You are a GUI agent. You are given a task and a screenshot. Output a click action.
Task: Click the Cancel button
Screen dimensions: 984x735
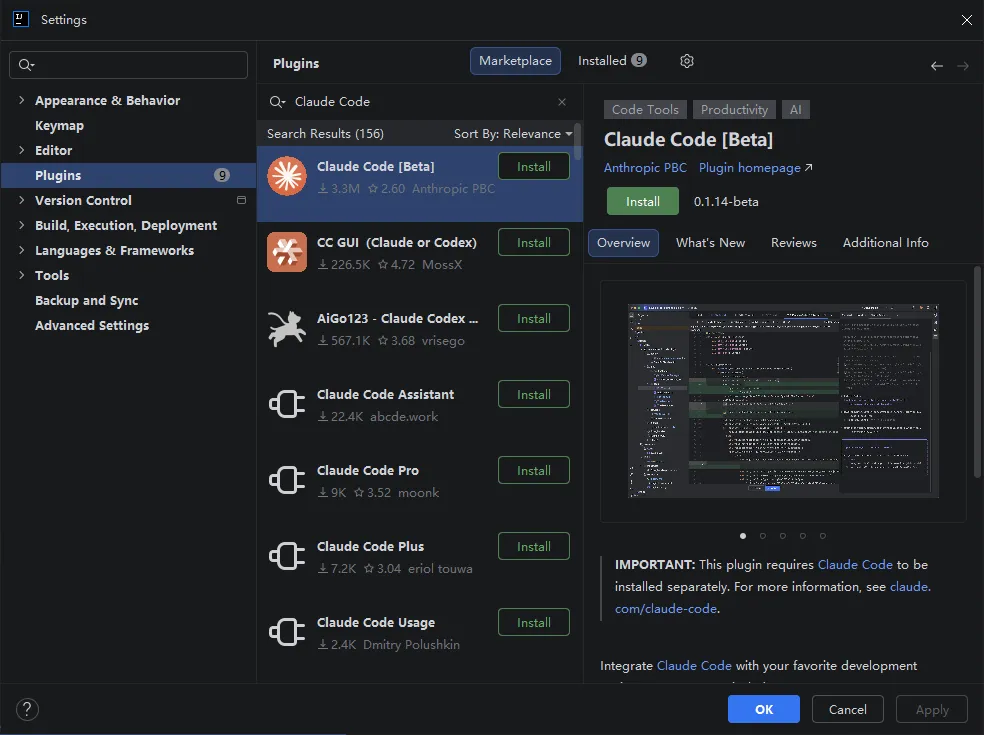848,709
